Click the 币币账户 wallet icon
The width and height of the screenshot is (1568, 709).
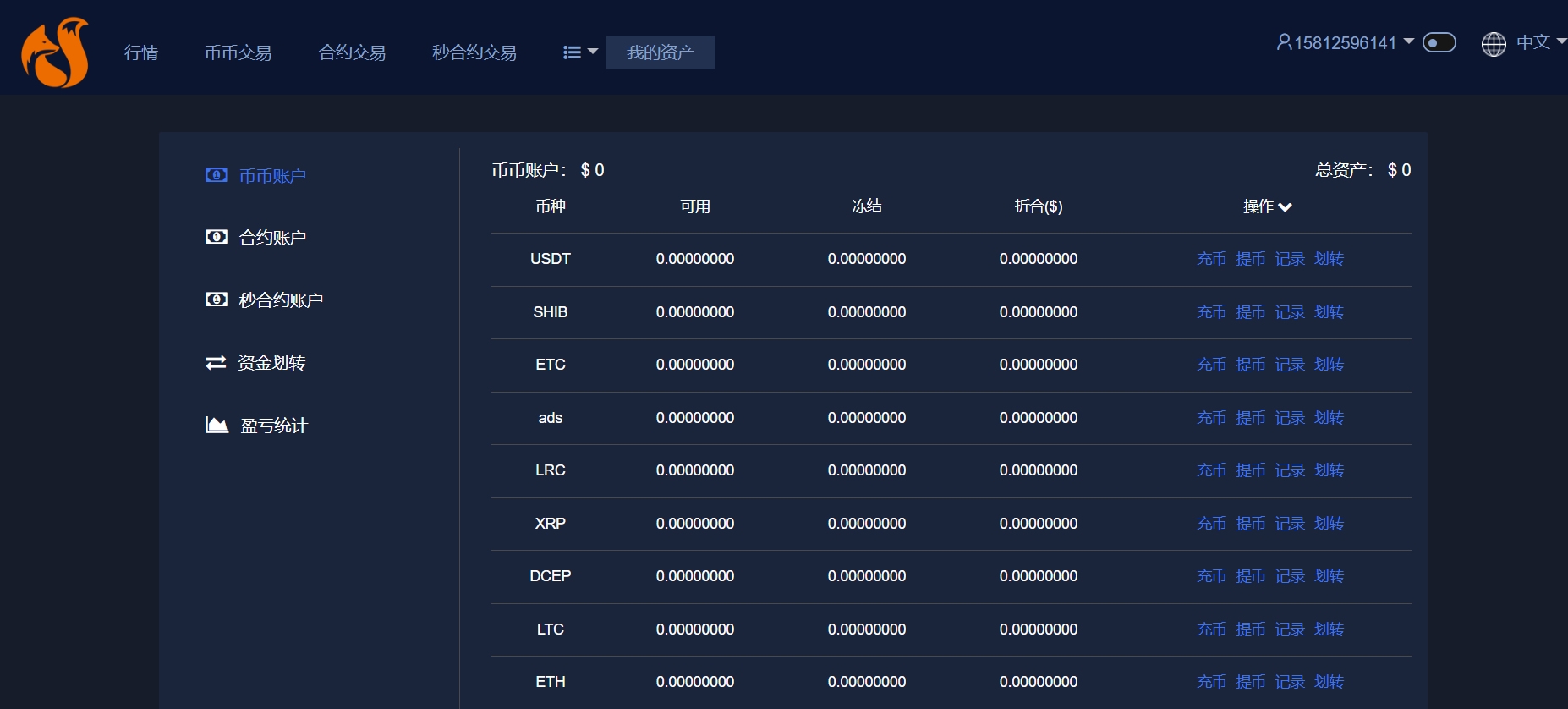[217, 175]
